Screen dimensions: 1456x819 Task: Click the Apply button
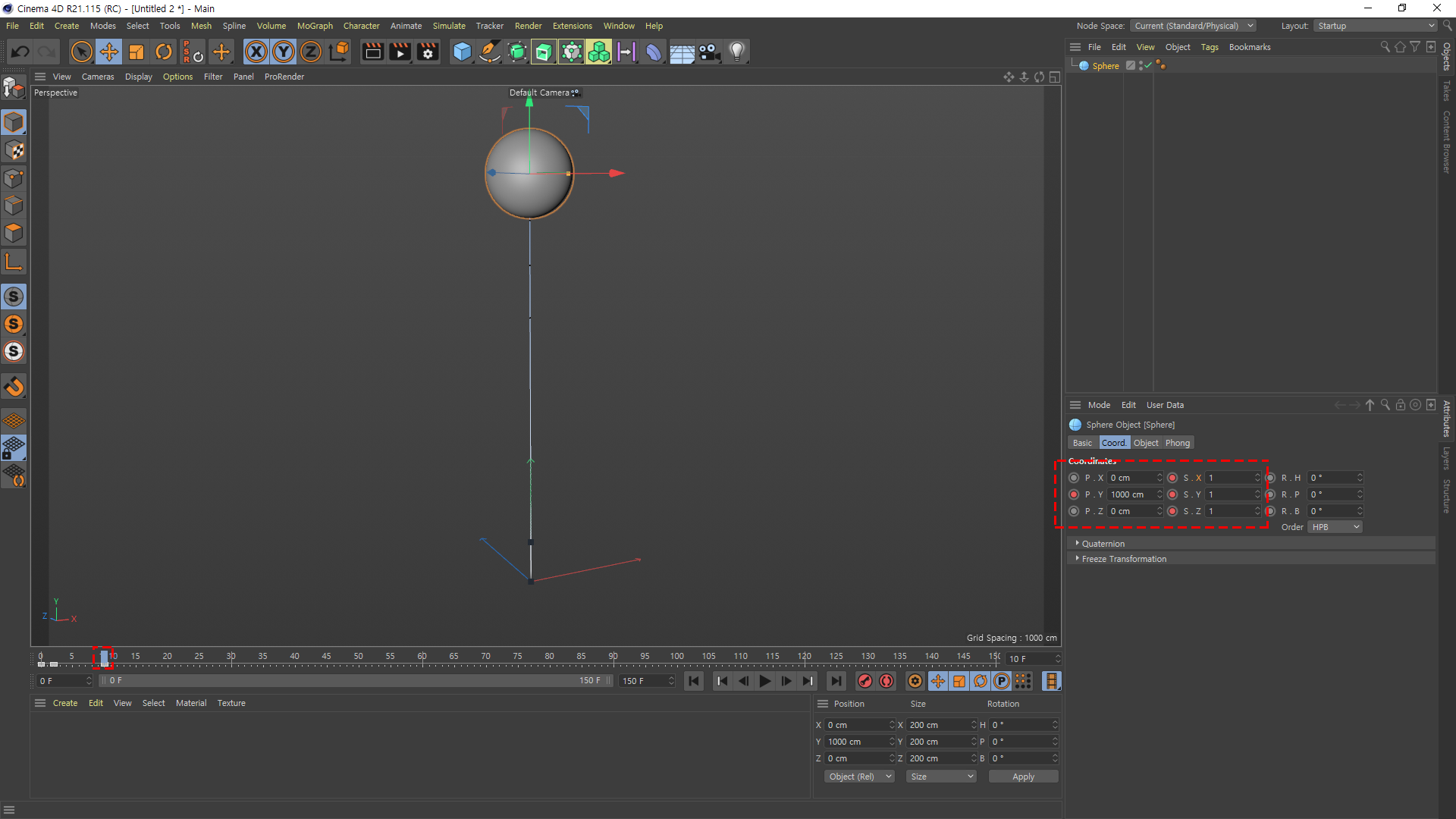[x=1023, y=777]
